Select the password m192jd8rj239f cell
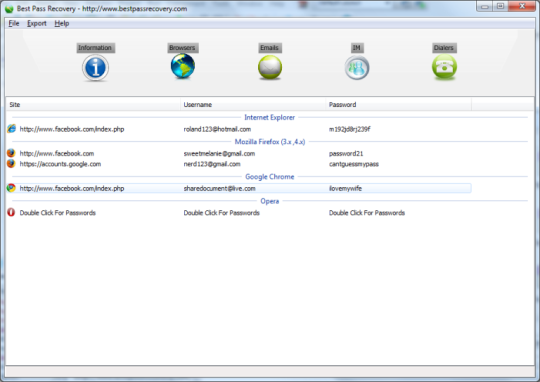The height and width of the screenshot is (382, 540). 350,129
